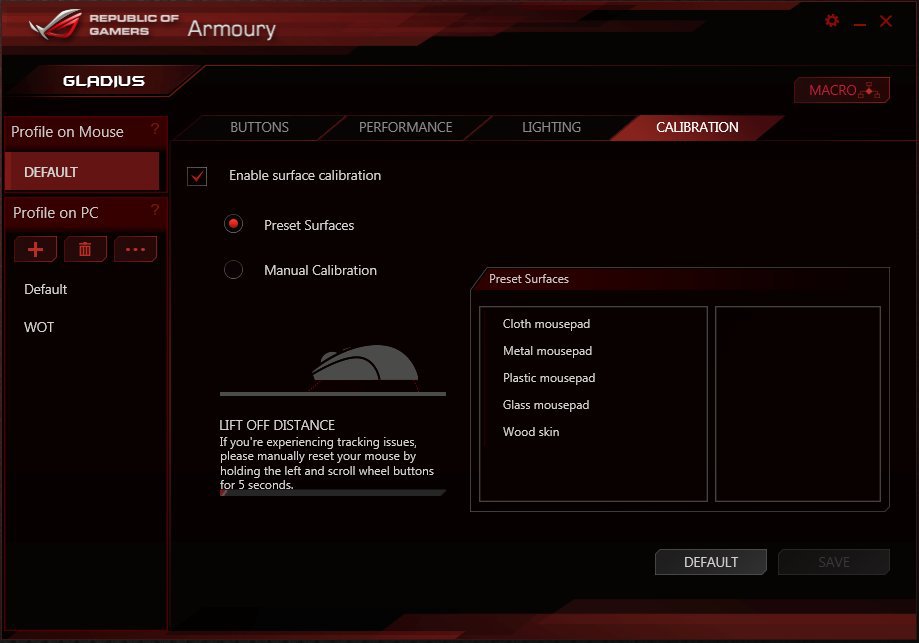Click the SAVE button
This screenshot has height=643, width=919.
pos(833,562)
